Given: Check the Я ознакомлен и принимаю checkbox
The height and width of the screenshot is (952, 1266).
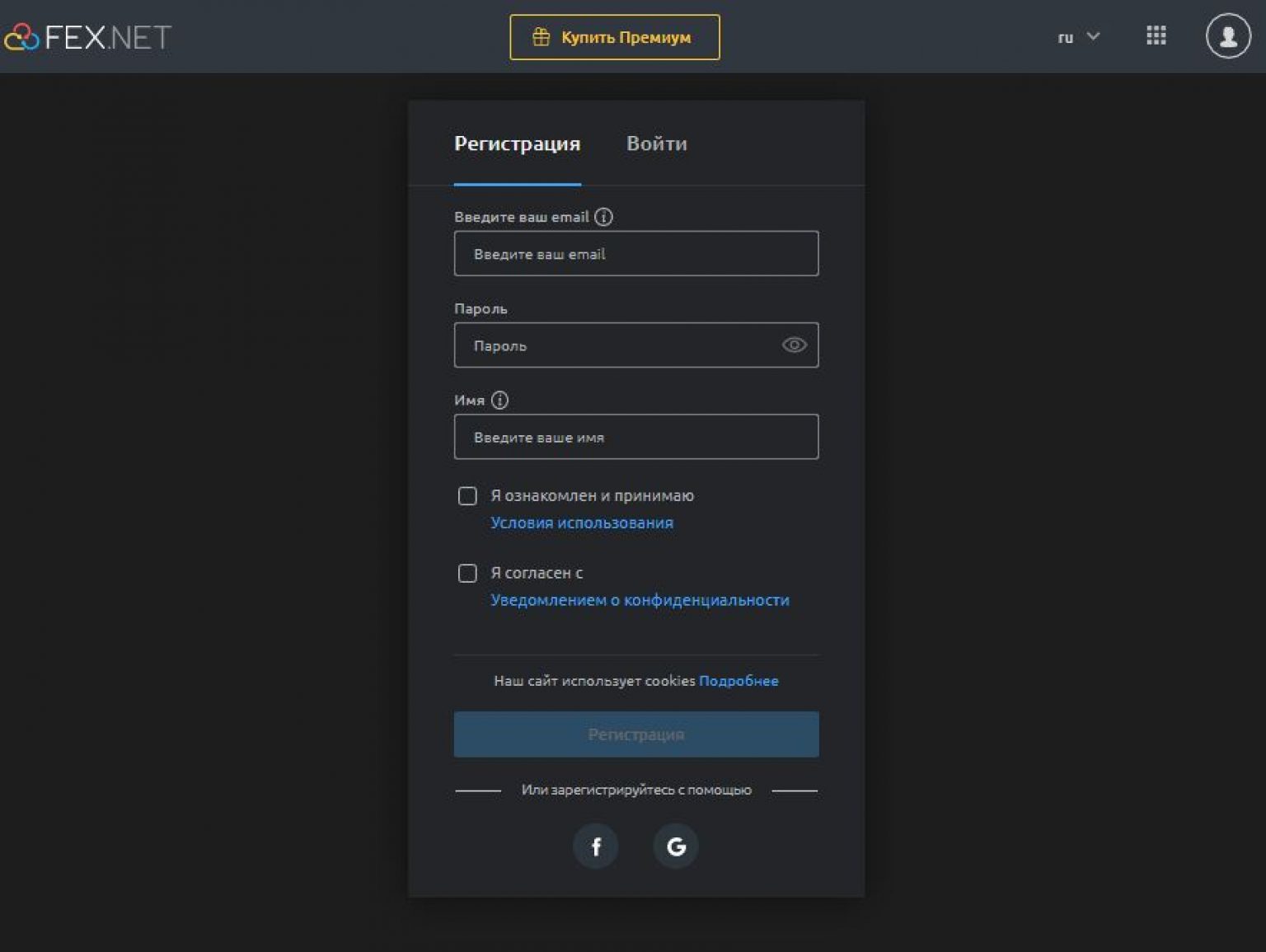Looking at the screenshot, I should click(467, 495).
